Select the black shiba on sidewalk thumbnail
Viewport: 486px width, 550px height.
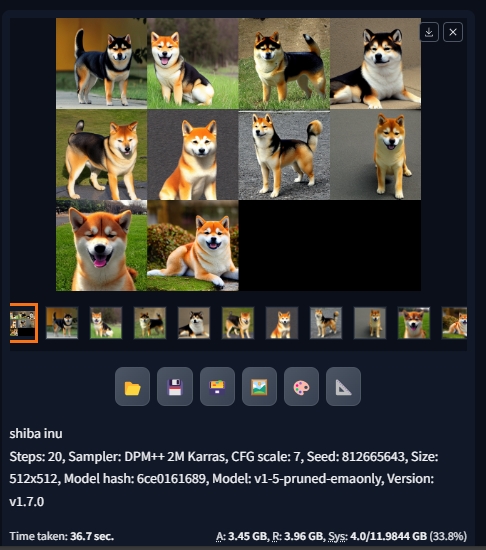click(x=62, y=323)
